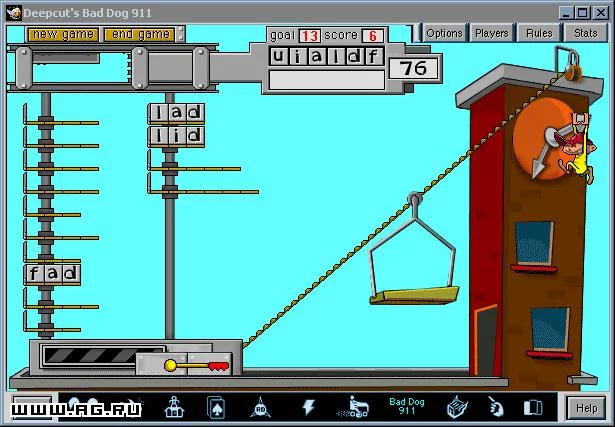Click the schoolhouse icon in bottom bar
Viewport: 615px width, 427px height.
coord(175,407)
